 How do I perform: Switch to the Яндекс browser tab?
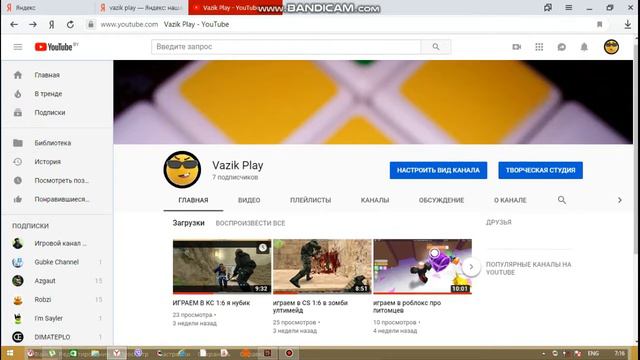tap(48, 7)
